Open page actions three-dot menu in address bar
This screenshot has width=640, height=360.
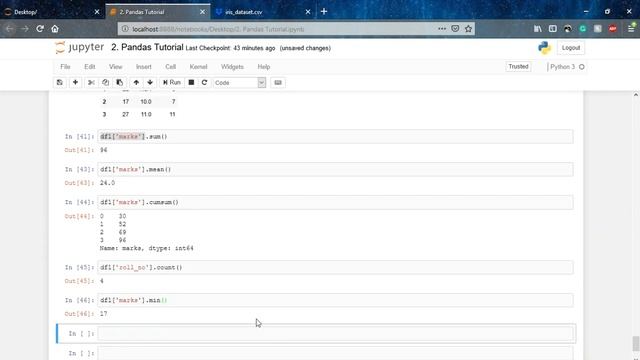(x=442, y=29)
